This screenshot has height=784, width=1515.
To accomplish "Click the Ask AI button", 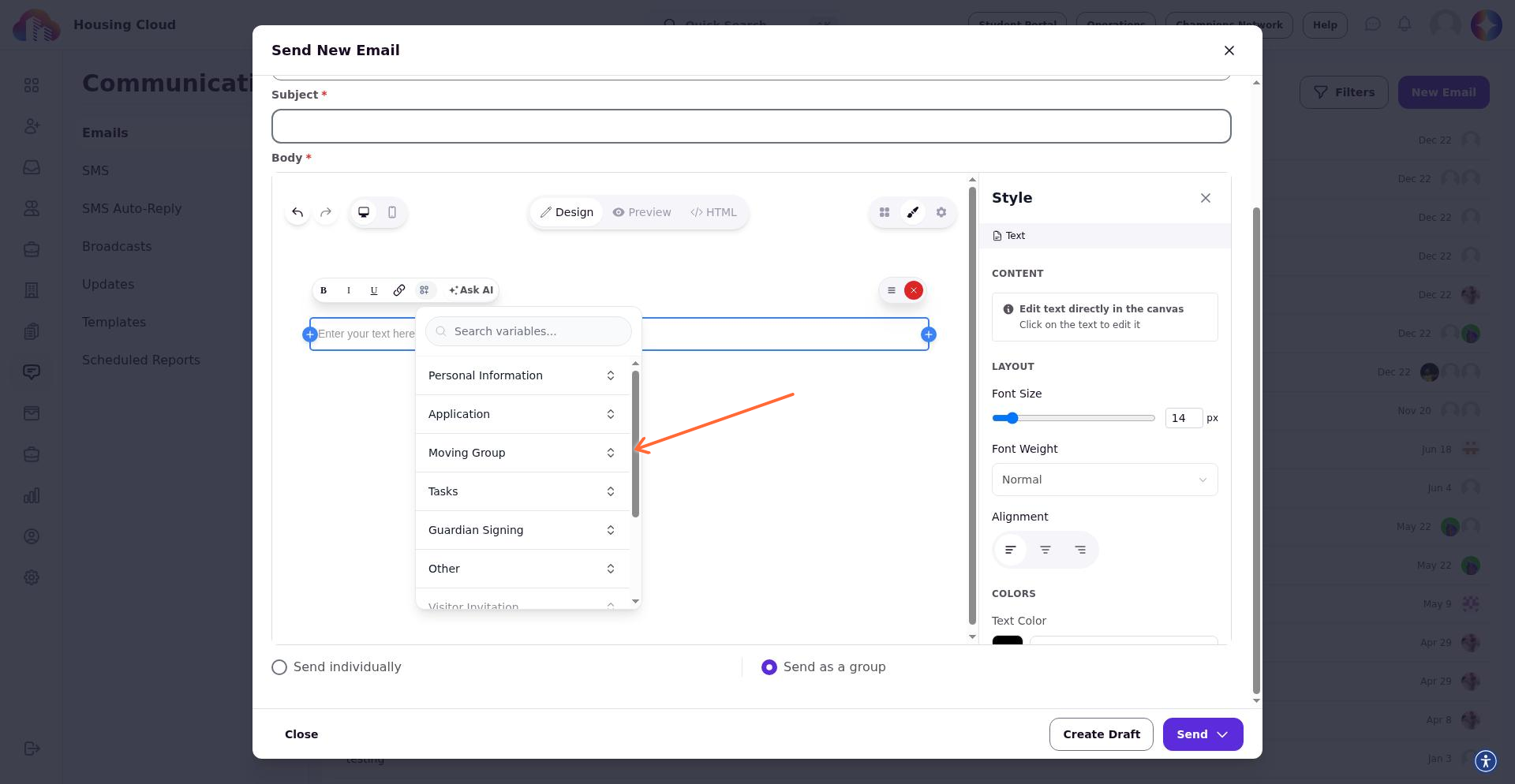I will point(471,290).
